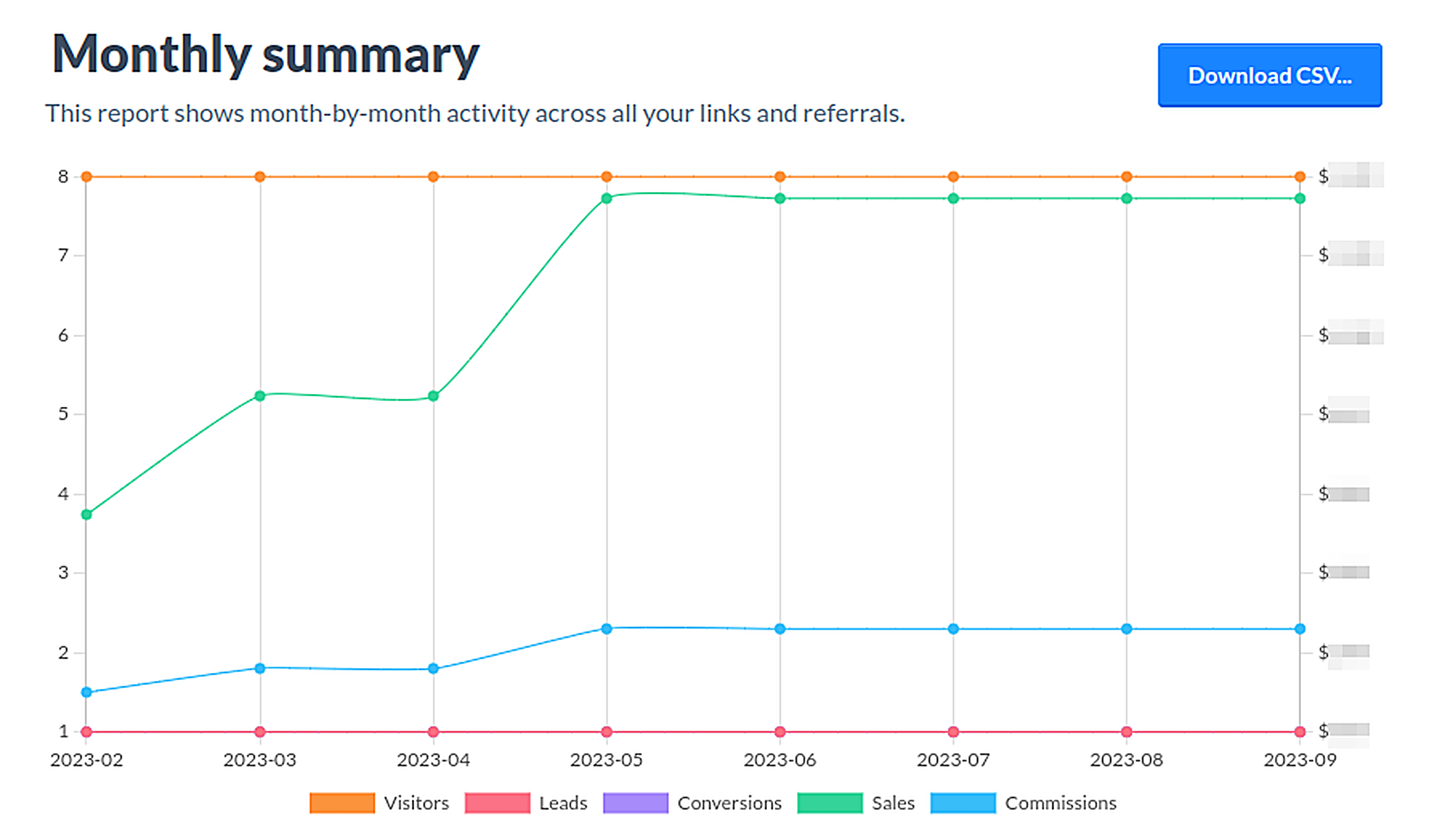Click the Sales legend label
The image size is (1429, 840).
click(x=893, y=803)
